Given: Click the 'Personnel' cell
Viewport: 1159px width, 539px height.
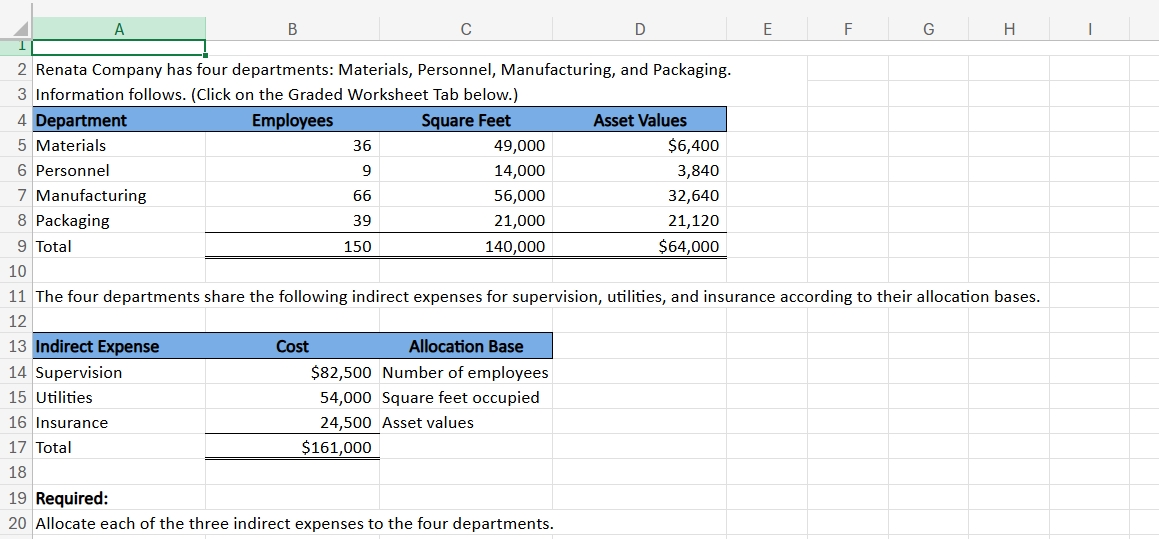Looking at the screenshot, I should pos(119,171).
